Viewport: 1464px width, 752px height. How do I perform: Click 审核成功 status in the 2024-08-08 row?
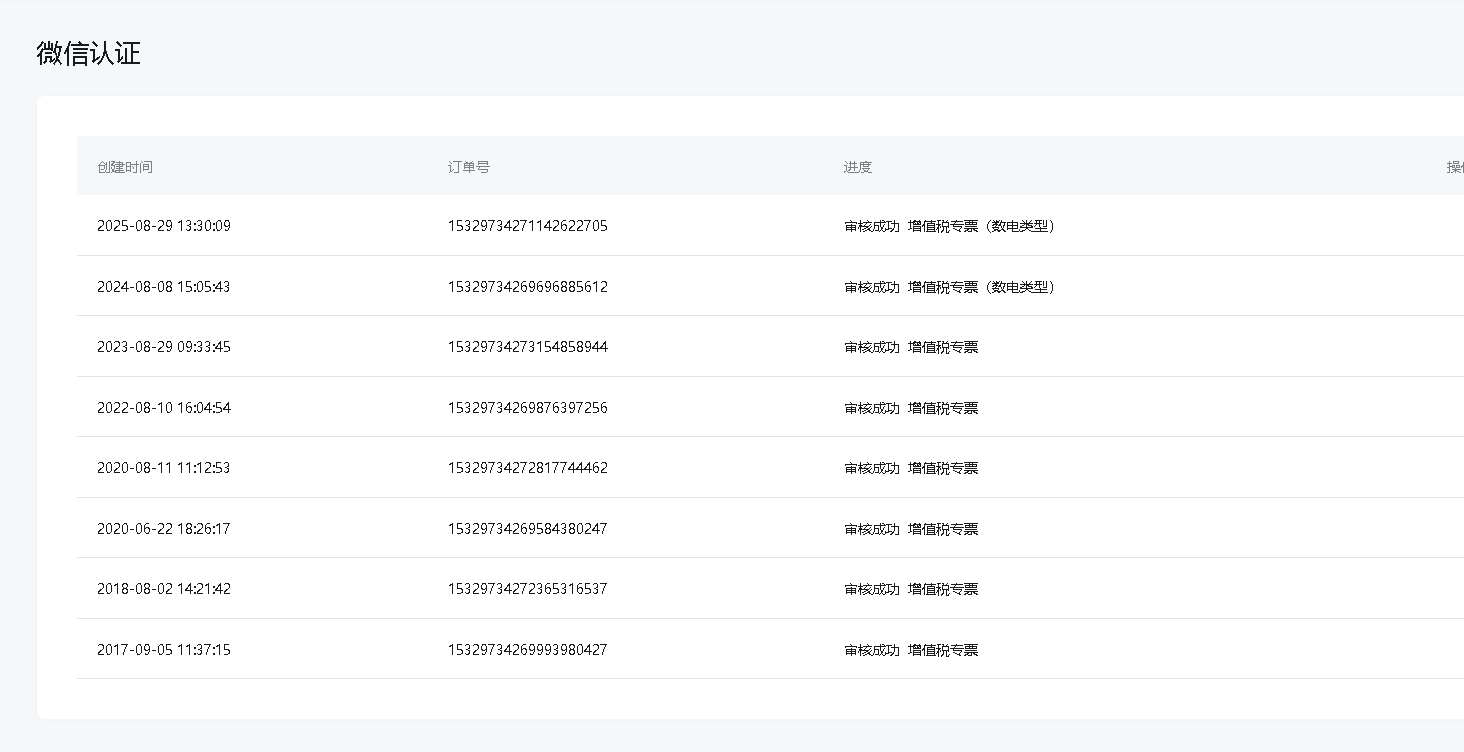(872, 287)
